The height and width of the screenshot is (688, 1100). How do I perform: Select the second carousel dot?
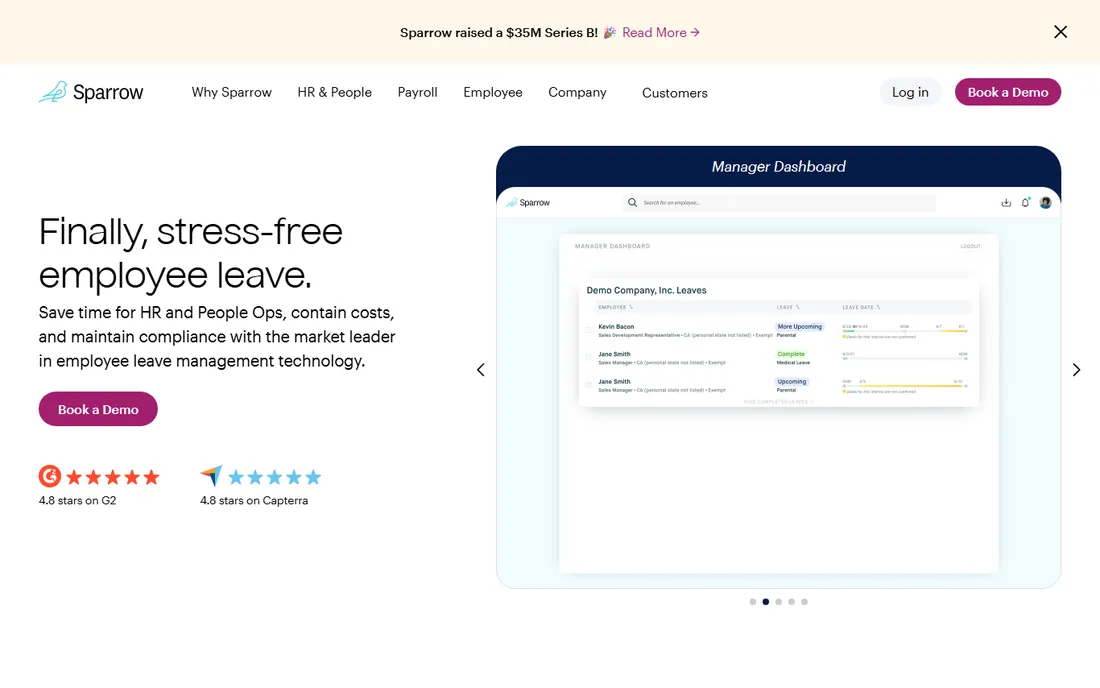coord(765,602)
